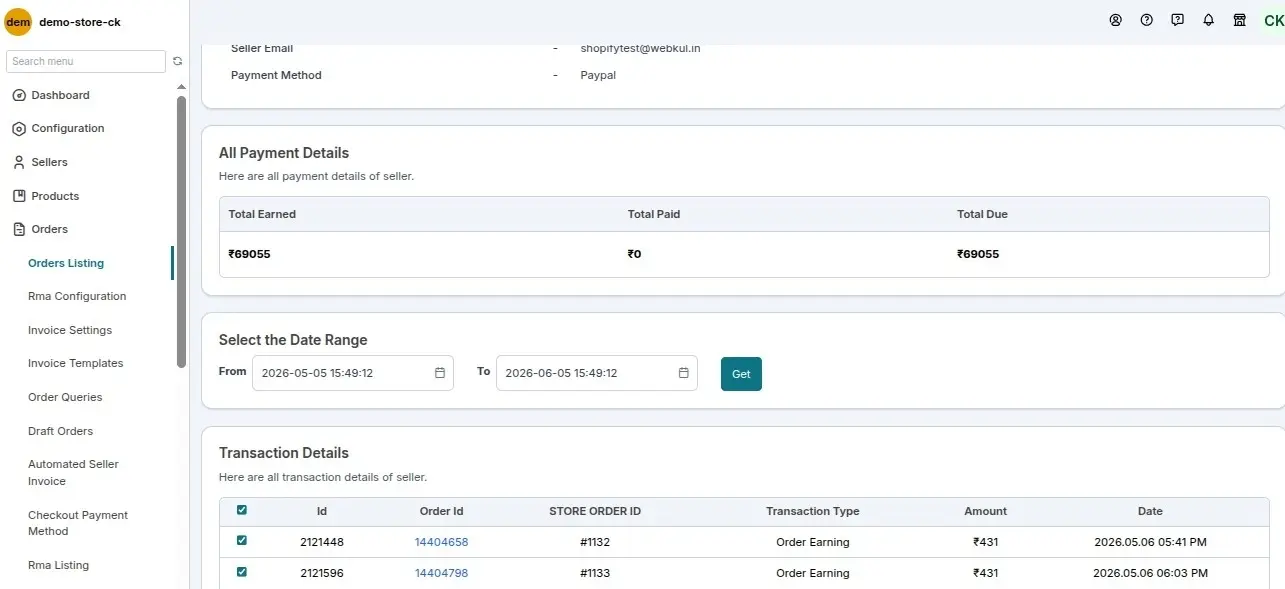Open Invoice Settings submenu
The width and height of the screenshot is (1285, 589).
(x=70, y=330)
